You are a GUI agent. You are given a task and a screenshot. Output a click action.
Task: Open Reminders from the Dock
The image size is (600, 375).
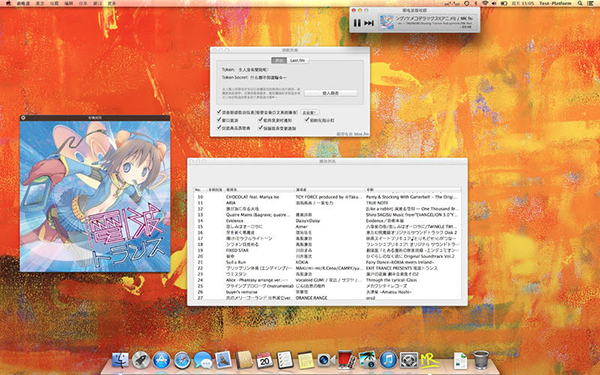pos(285,360)
